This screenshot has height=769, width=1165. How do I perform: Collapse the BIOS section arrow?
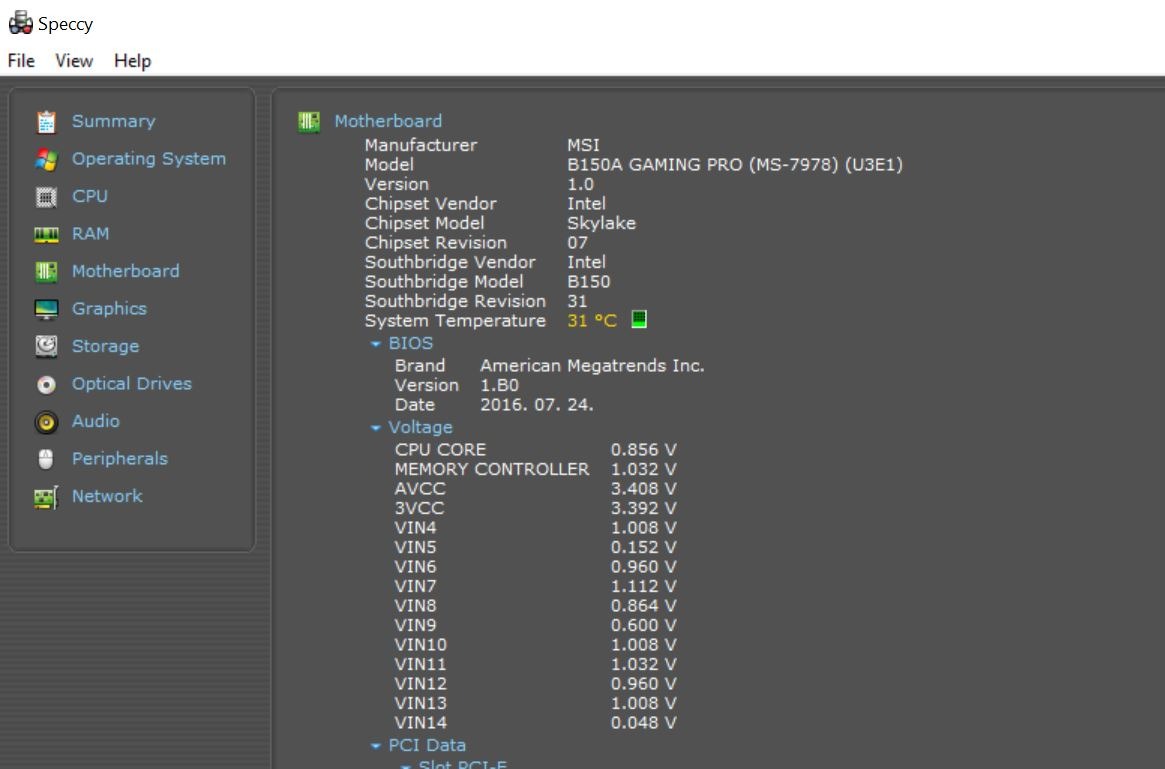pyautogui.click(x=375, y=343)
